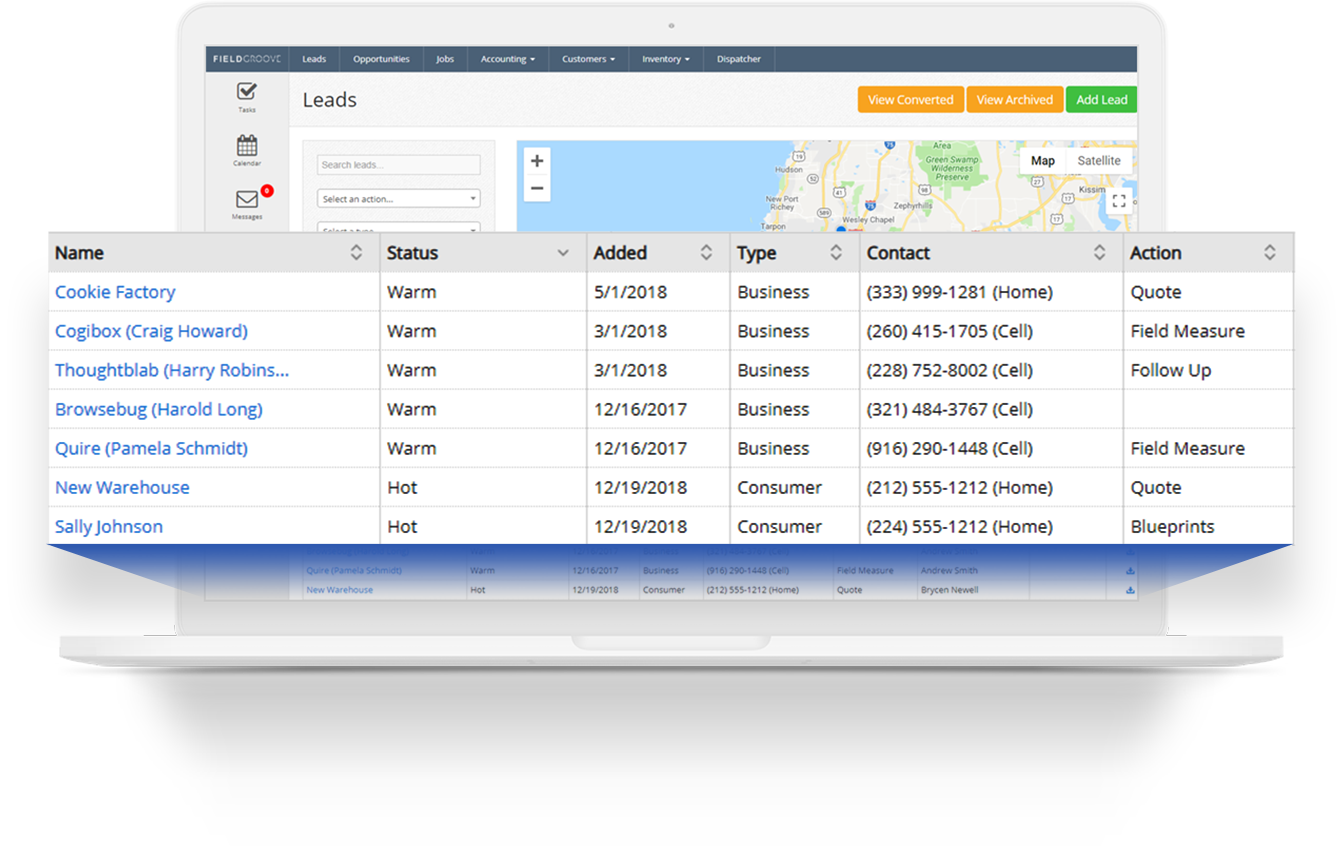Download icon on New Warehouse background row
This screenshot has width=1344, height=846.
pos(1130,590)
